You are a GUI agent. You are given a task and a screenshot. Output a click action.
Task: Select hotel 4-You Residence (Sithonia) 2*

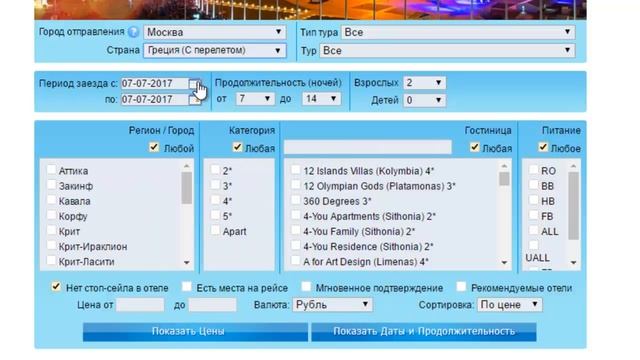[296, 245]
